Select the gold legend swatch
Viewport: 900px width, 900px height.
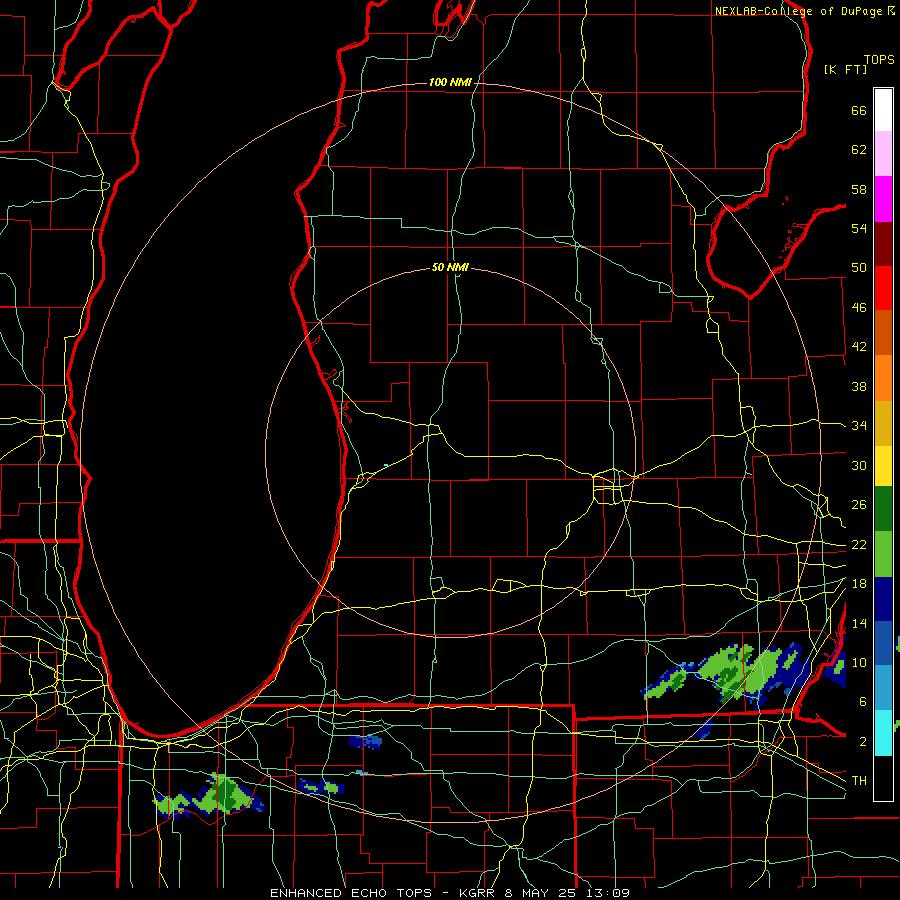pyautogui.click(x=883, y=423)
